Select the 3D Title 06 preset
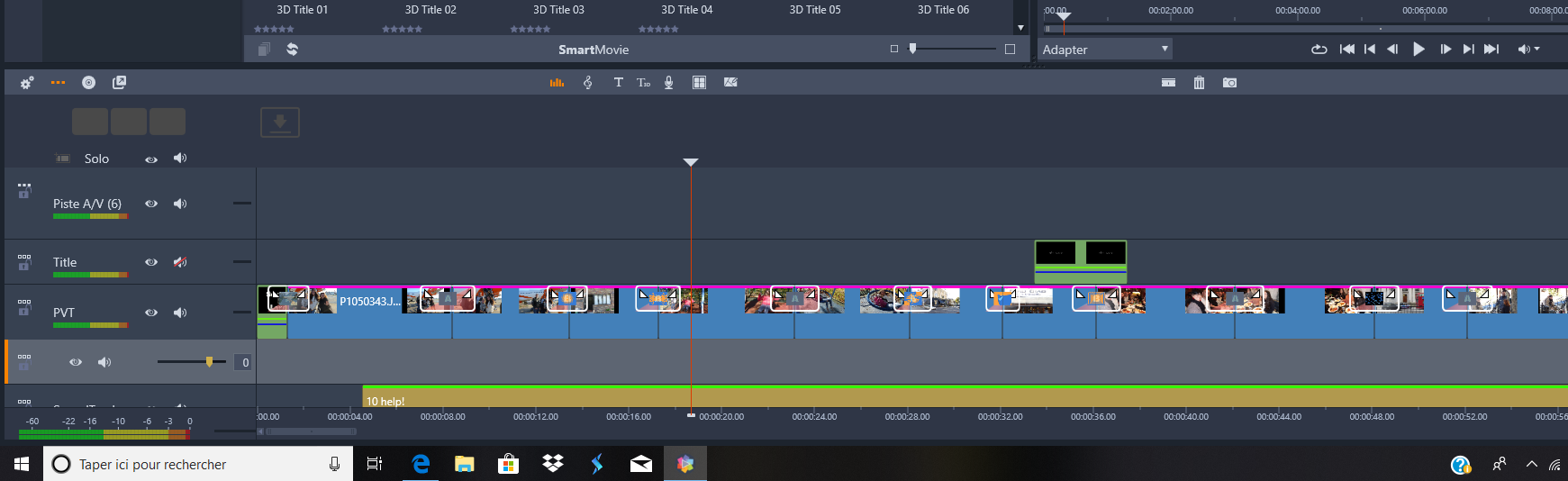This screenshot has width=1568, height=481. tap(943, 10)
